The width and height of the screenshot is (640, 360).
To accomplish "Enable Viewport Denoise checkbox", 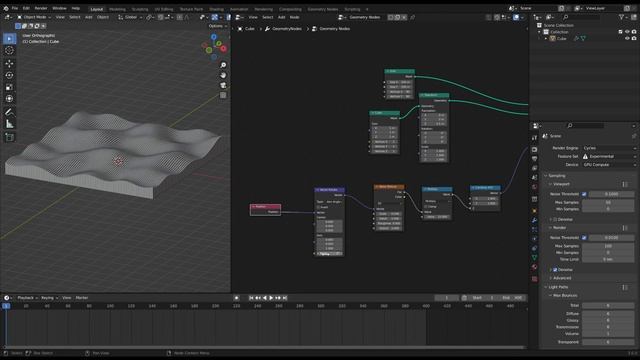I will point(555,220).
